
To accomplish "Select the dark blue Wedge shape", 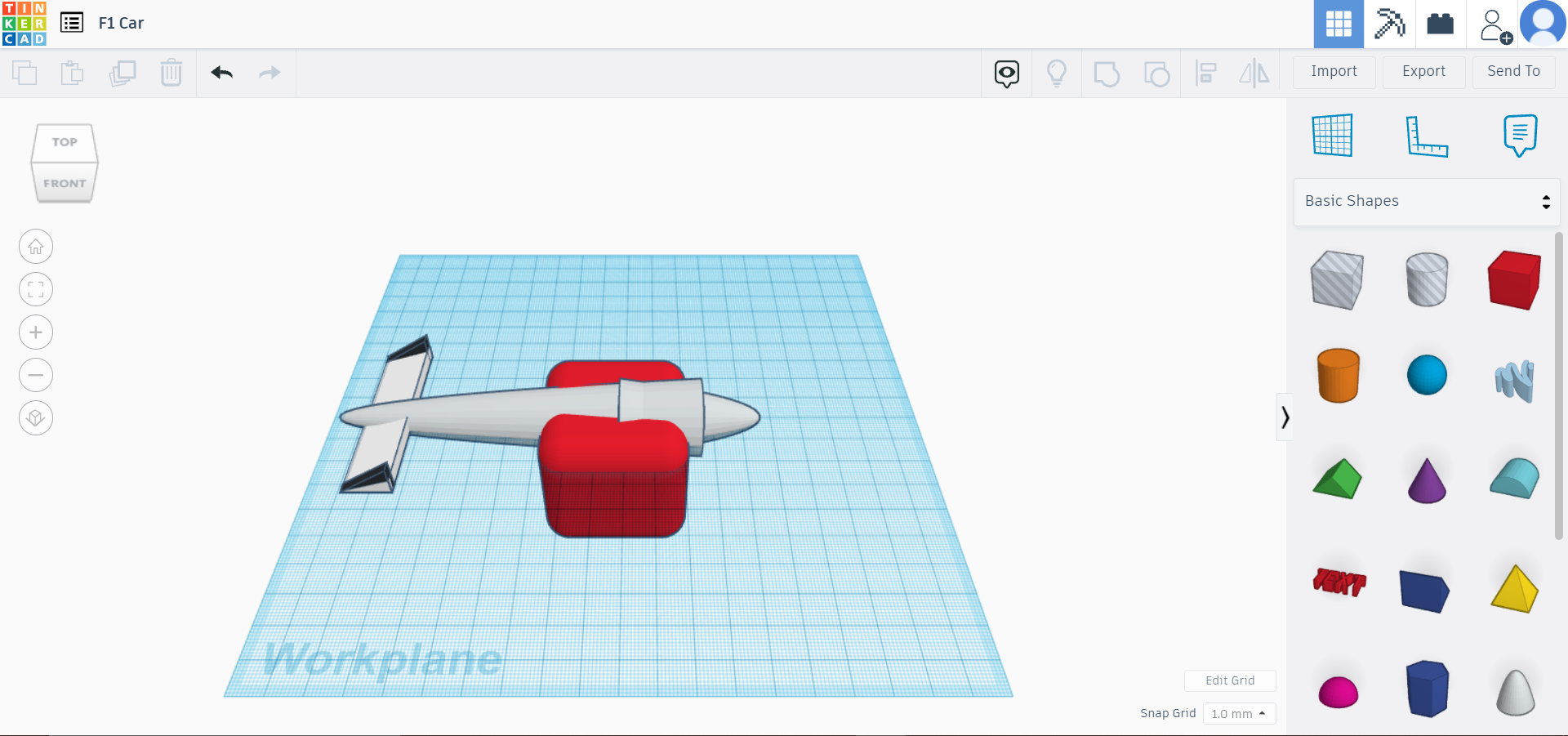I will (1424, 591).
